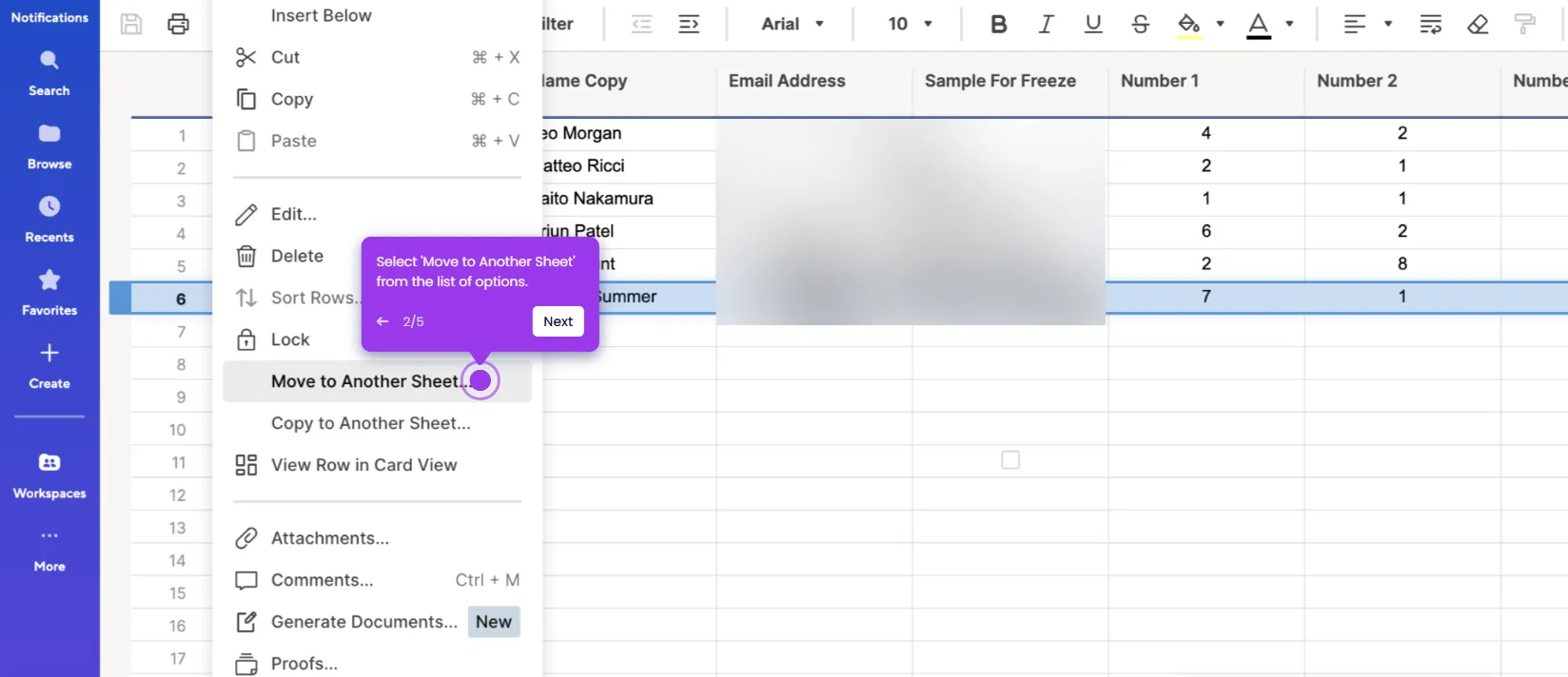Click the clear formatting eraser icon
1568x677 pixels.
click(1478, 24)
